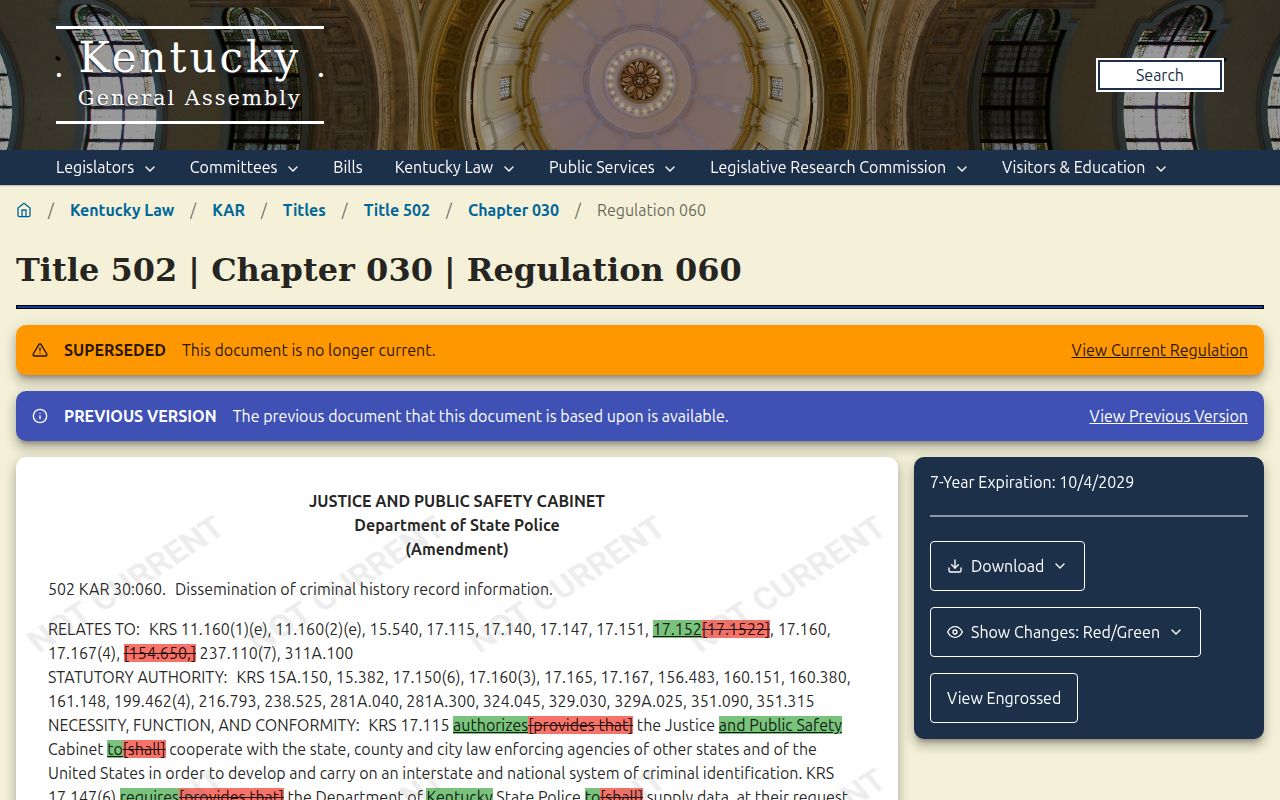Screen dimensions: 1280x800
Task: Expand the Legislative Research Commission menu
Action: [x=839, y=167]
